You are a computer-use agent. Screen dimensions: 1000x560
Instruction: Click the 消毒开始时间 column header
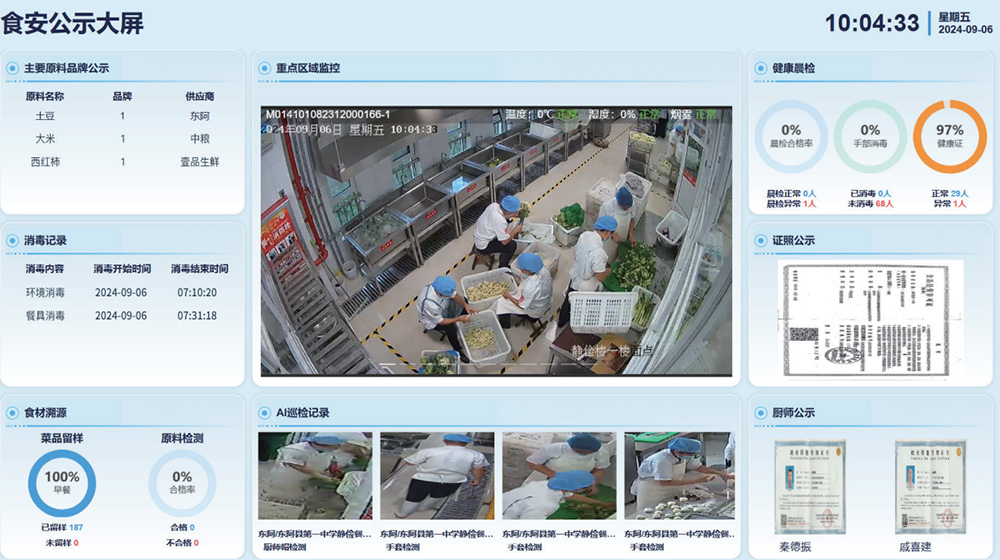(122, 269)
